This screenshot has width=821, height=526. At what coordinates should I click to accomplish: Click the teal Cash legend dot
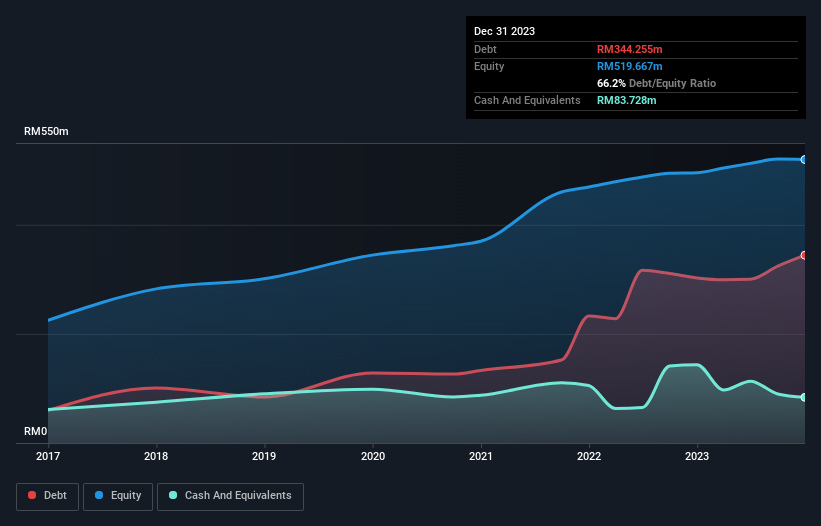coord(173,495)
